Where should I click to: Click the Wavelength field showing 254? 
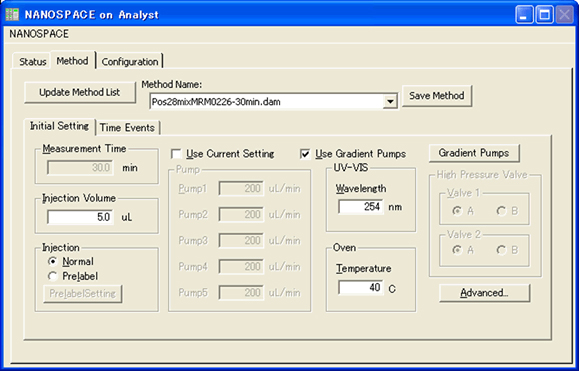[x=361, y=206]
